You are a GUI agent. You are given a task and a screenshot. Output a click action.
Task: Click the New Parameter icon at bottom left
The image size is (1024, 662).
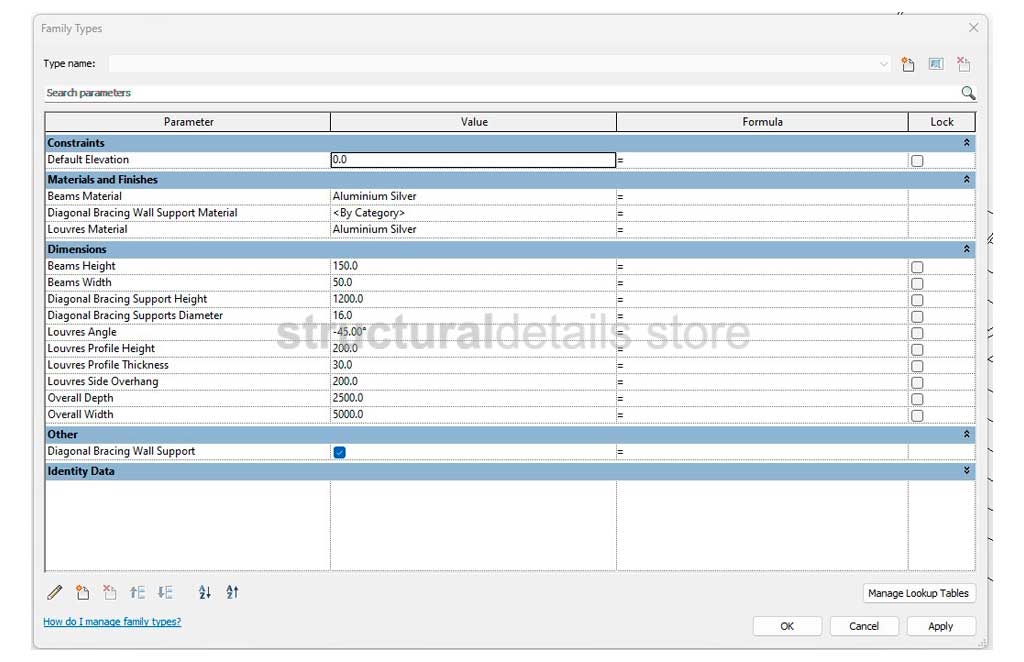click(x=83, y=593)
